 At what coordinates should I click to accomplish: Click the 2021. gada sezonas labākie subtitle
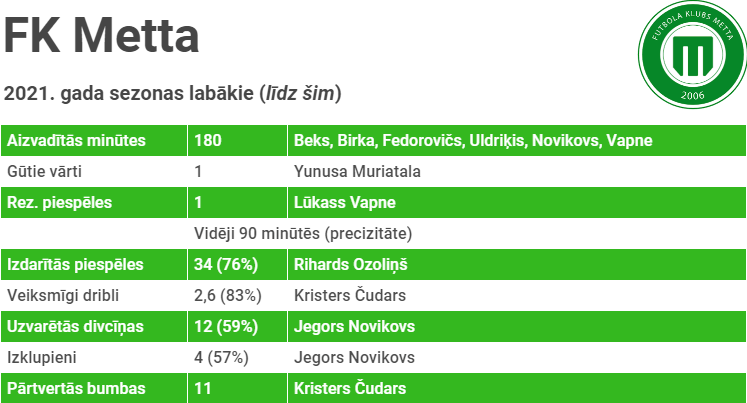[x=172, y=93]
